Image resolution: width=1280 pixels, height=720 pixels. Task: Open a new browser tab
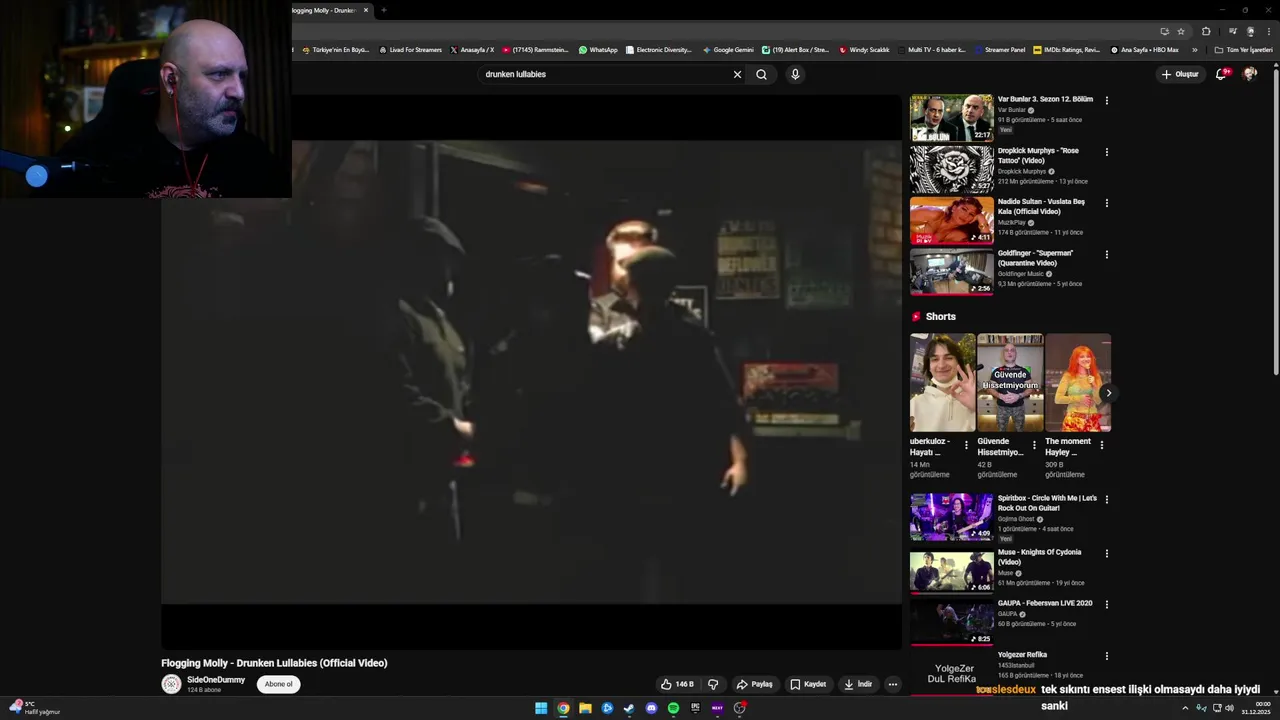click(x=383, y=10)
